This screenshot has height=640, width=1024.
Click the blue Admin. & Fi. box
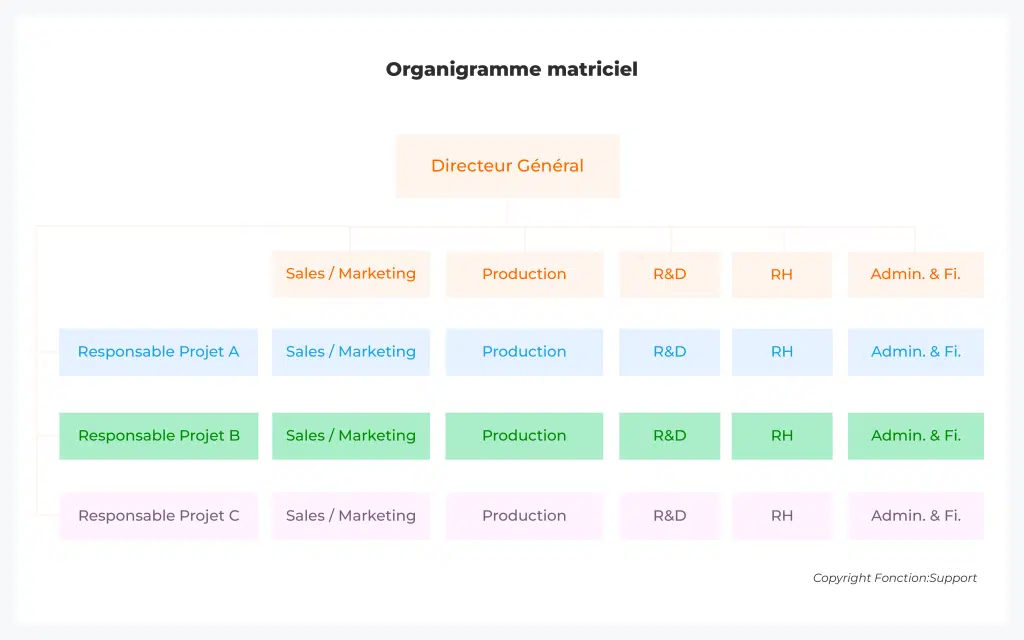tap(916, 352)
